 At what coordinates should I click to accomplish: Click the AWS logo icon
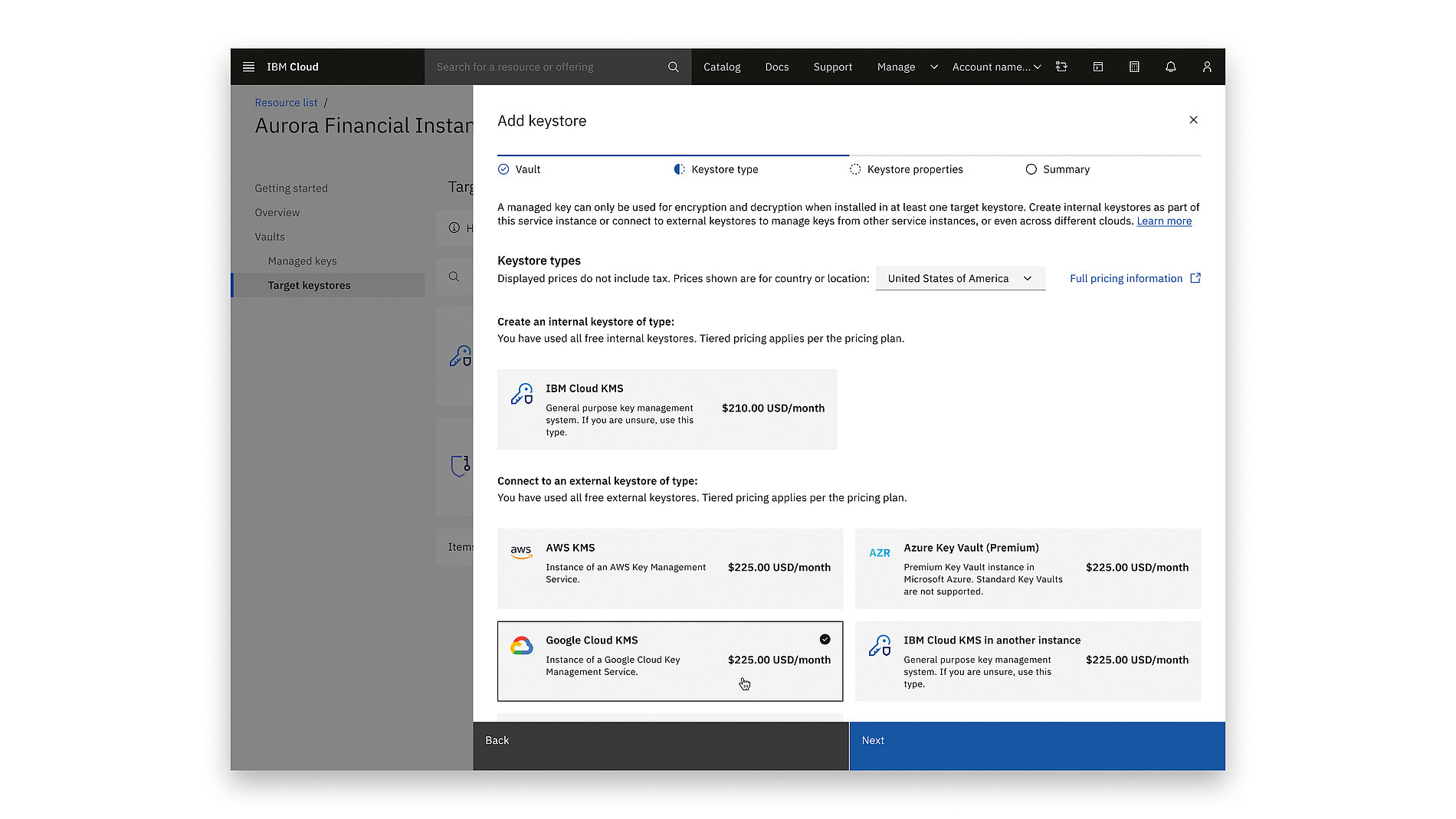pos(521,552)
